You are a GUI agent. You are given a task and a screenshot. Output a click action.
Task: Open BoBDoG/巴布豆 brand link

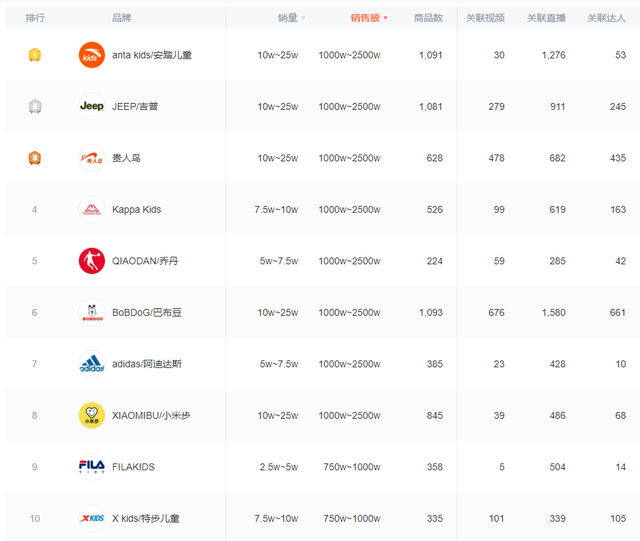coord(147,312)
